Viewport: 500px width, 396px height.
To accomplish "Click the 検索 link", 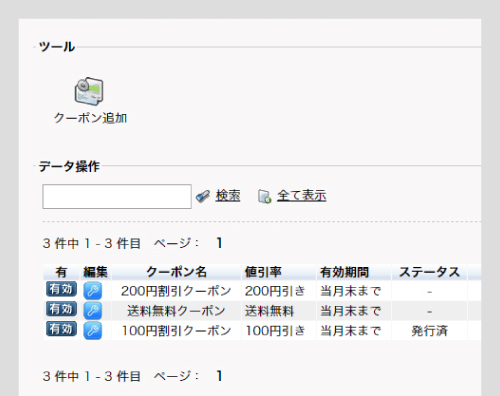I will (228, 196).
